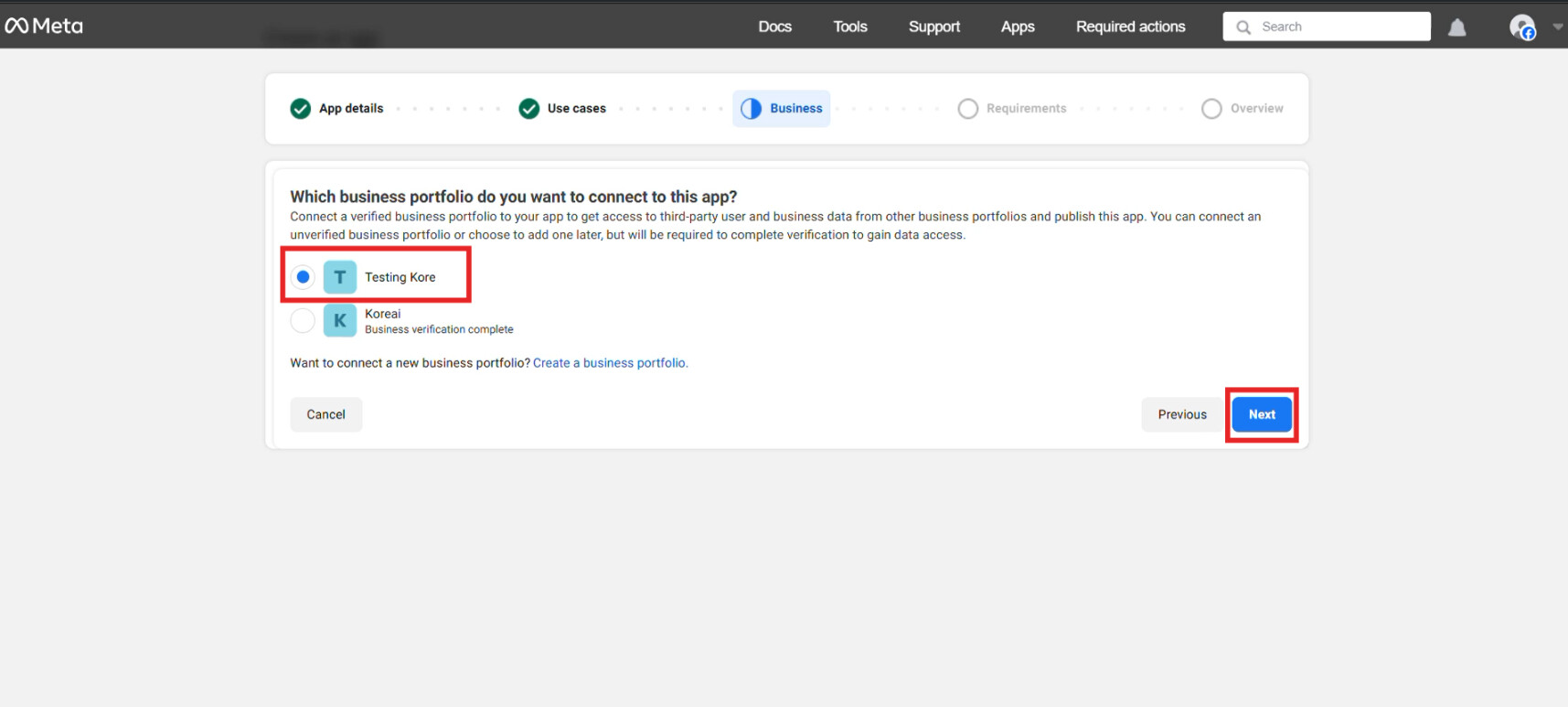This screenshot has height=707, width=1568.
Task: Click the Testing Kore 'T' portfolio icon
Action: [339, 277]
